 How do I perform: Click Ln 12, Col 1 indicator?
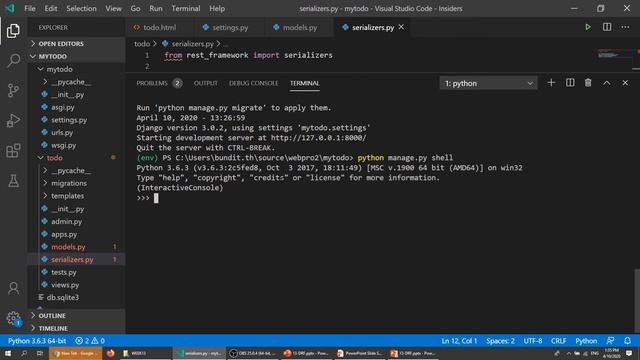tap(459, 340)
